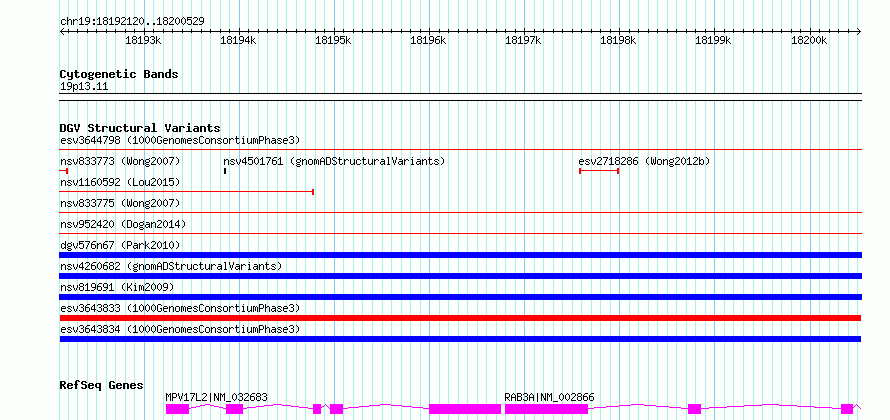Click the nsv1160592 red variant line
This screenshot has height=420, width=890.
tap(187, 192)
